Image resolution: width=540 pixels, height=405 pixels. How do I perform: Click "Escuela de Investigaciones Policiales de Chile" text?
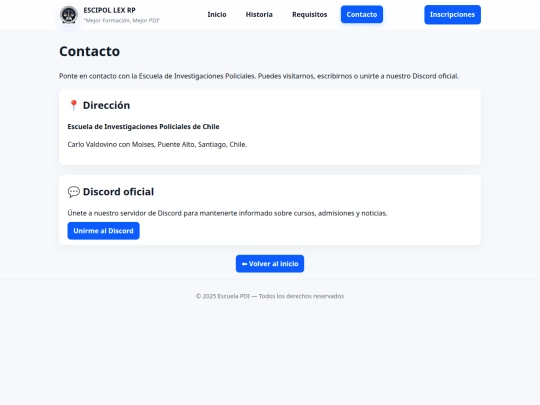[143, 127]
